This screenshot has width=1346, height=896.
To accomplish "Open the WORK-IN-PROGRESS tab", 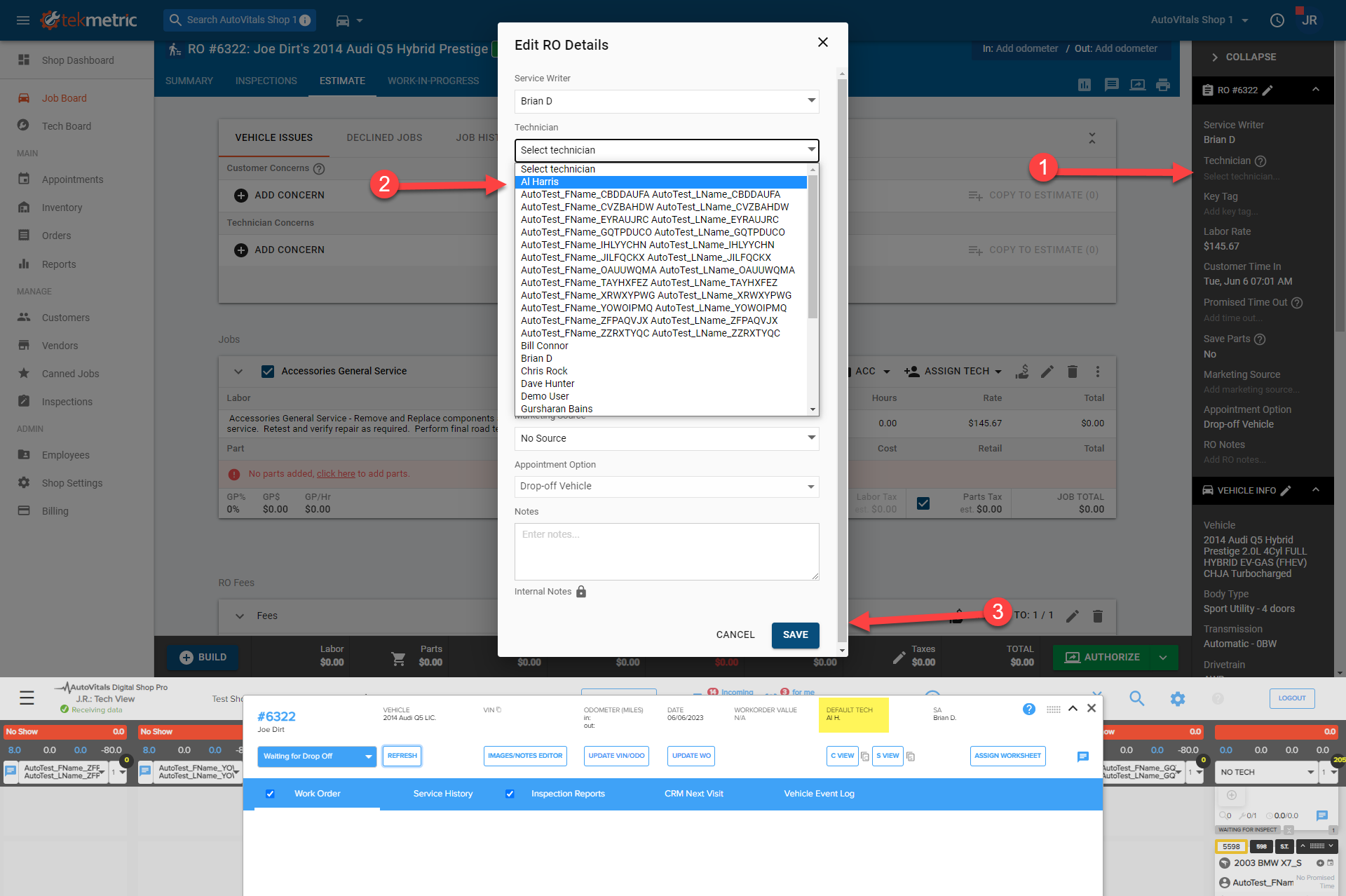I will [433, 81].
